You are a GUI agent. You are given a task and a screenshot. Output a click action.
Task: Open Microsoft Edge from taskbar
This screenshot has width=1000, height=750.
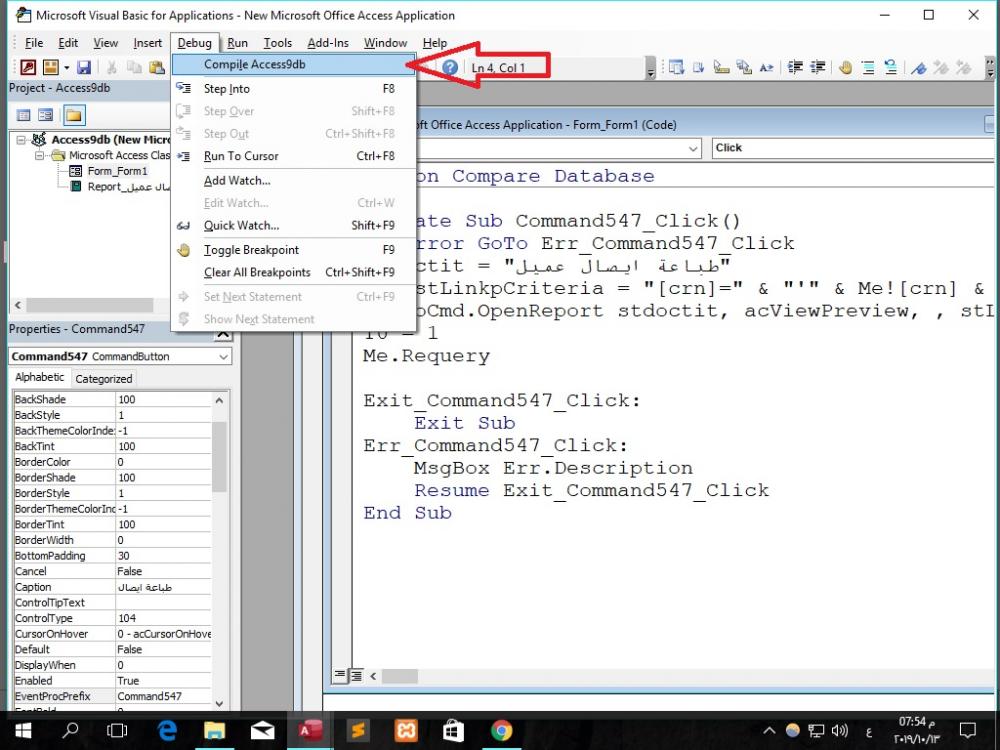(x=166, y=731)
